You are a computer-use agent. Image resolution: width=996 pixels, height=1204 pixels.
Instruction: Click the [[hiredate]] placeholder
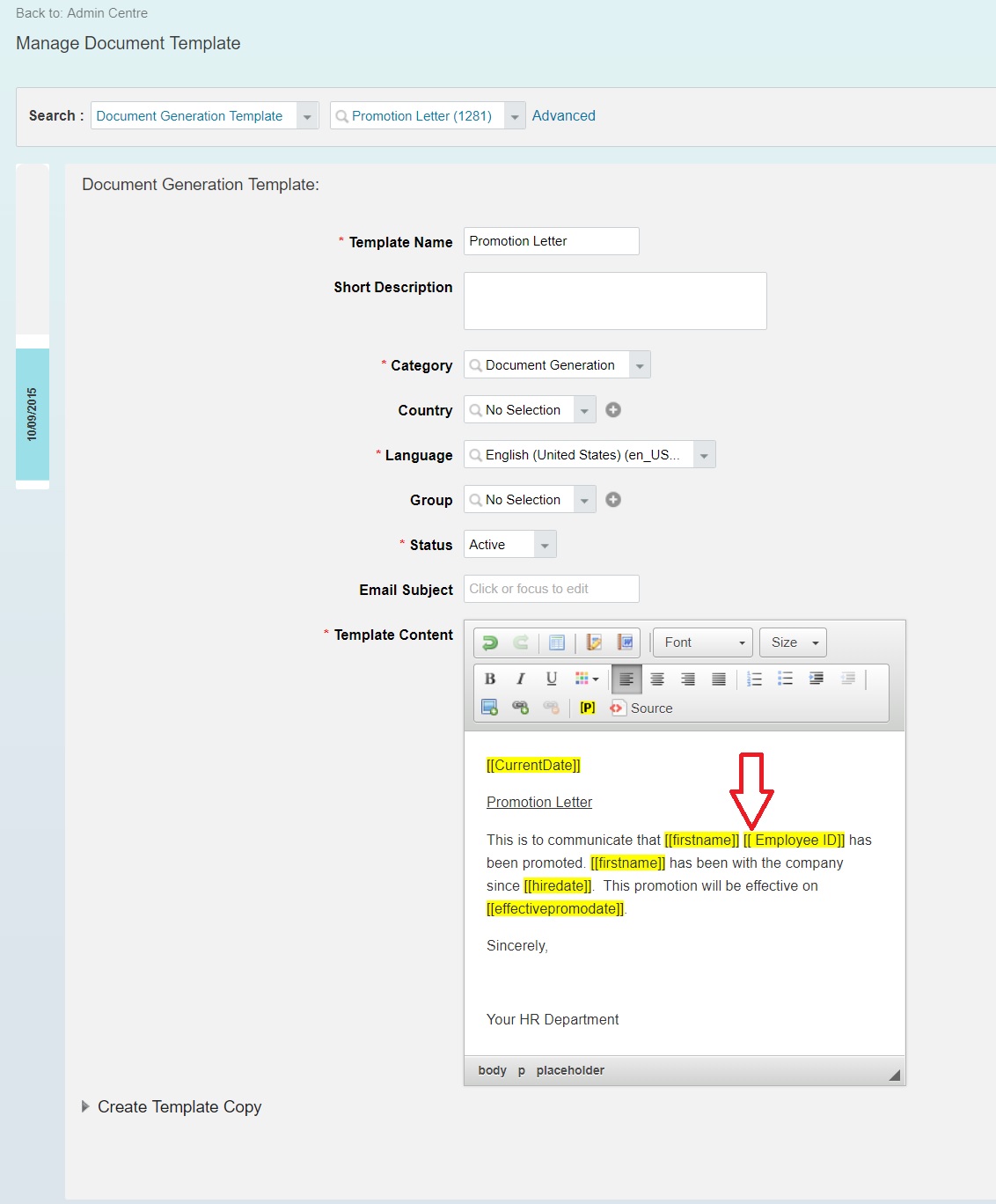click(558, 885)
